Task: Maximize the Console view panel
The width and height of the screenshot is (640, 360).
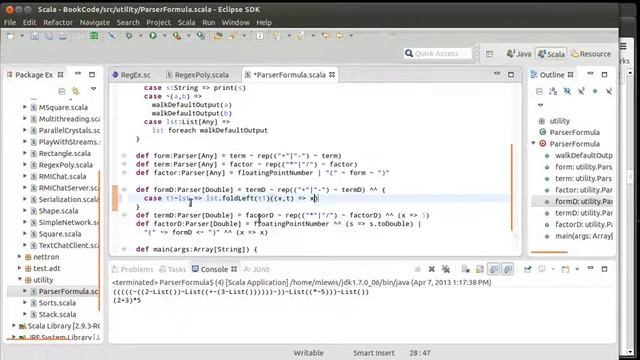Action: [604, 269]
